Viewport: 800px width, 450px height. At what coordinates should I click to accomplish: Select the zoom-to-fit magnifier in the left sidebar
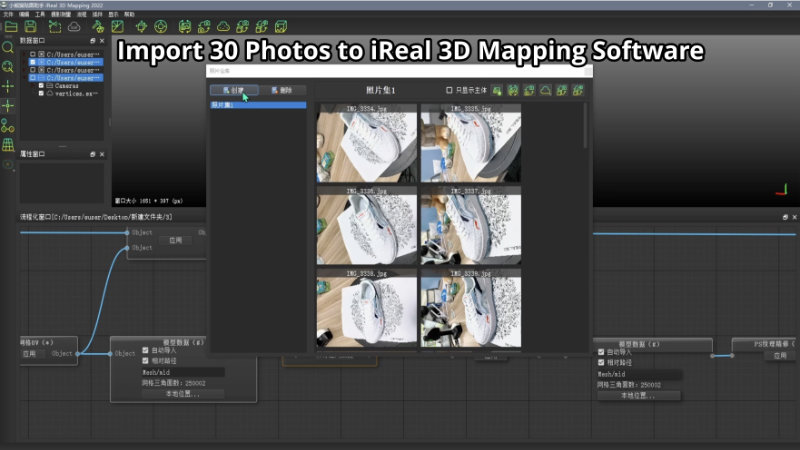8,67
